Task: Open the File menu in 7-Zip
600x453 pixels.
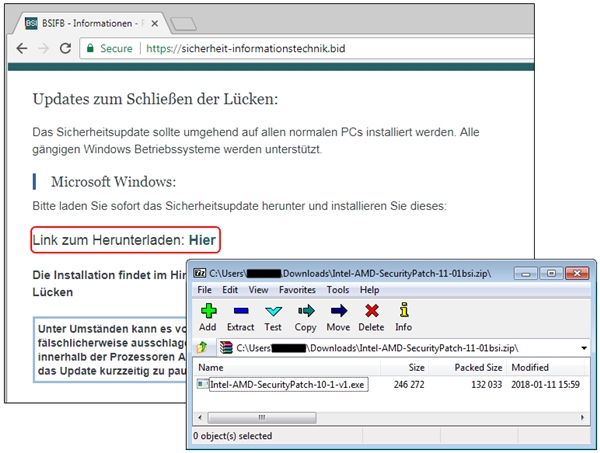Action: click(204, 290)
